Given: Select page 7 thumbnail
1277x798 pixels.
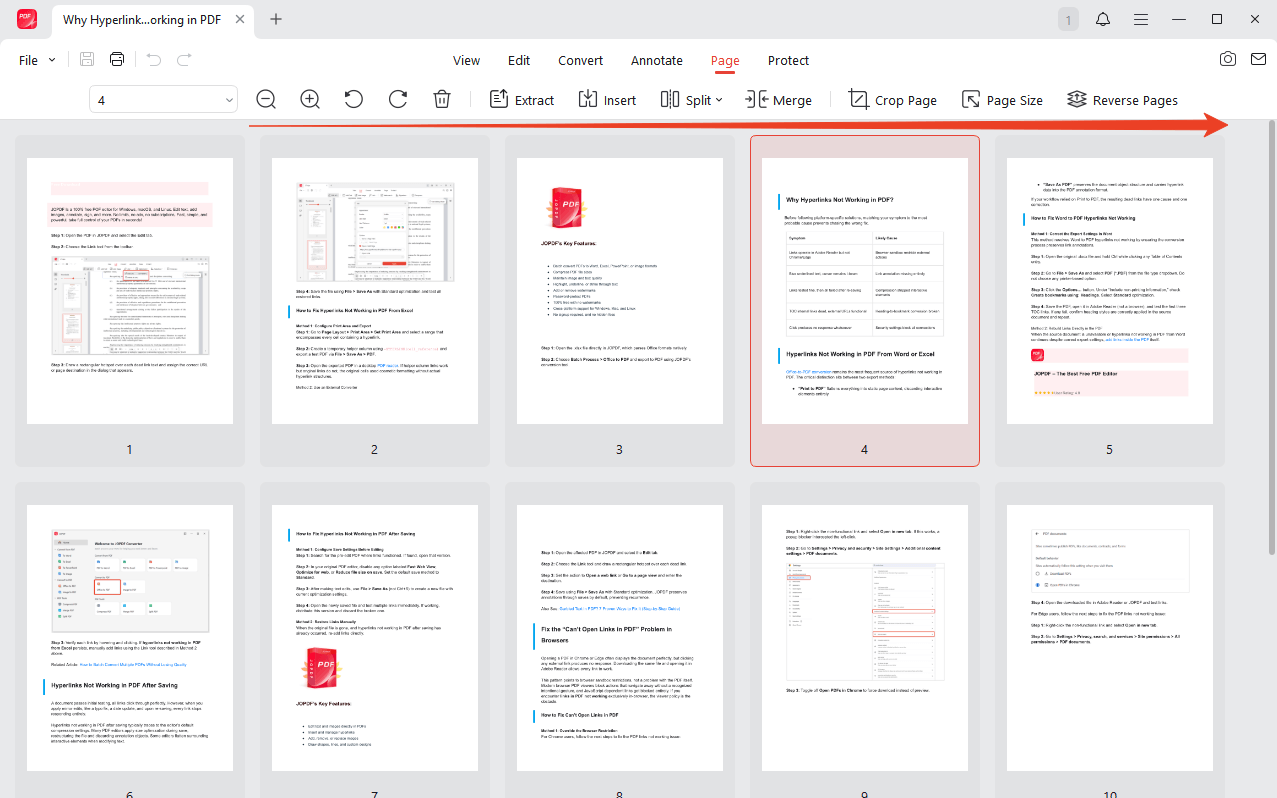Looking at the screenshot, I should pos(375,638).
